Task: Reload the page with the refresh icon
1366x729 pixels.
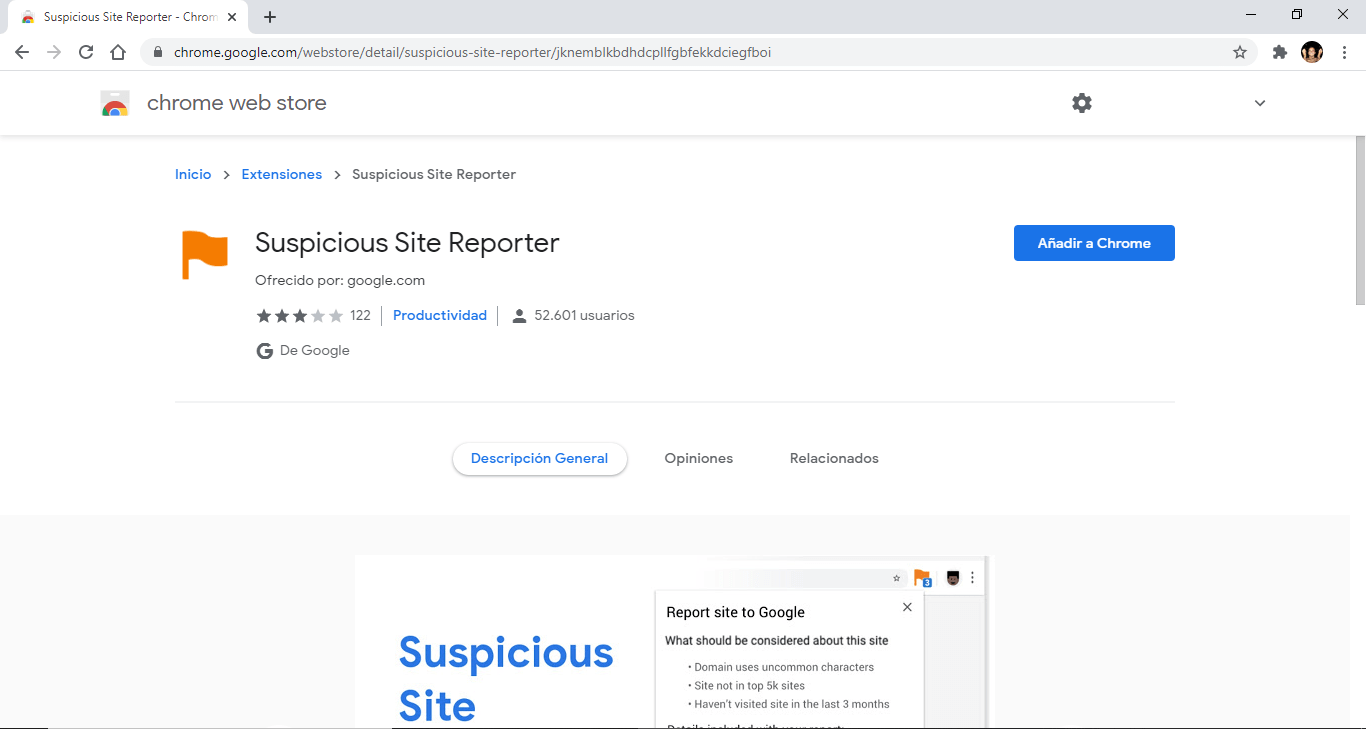Action: (86, 52)
